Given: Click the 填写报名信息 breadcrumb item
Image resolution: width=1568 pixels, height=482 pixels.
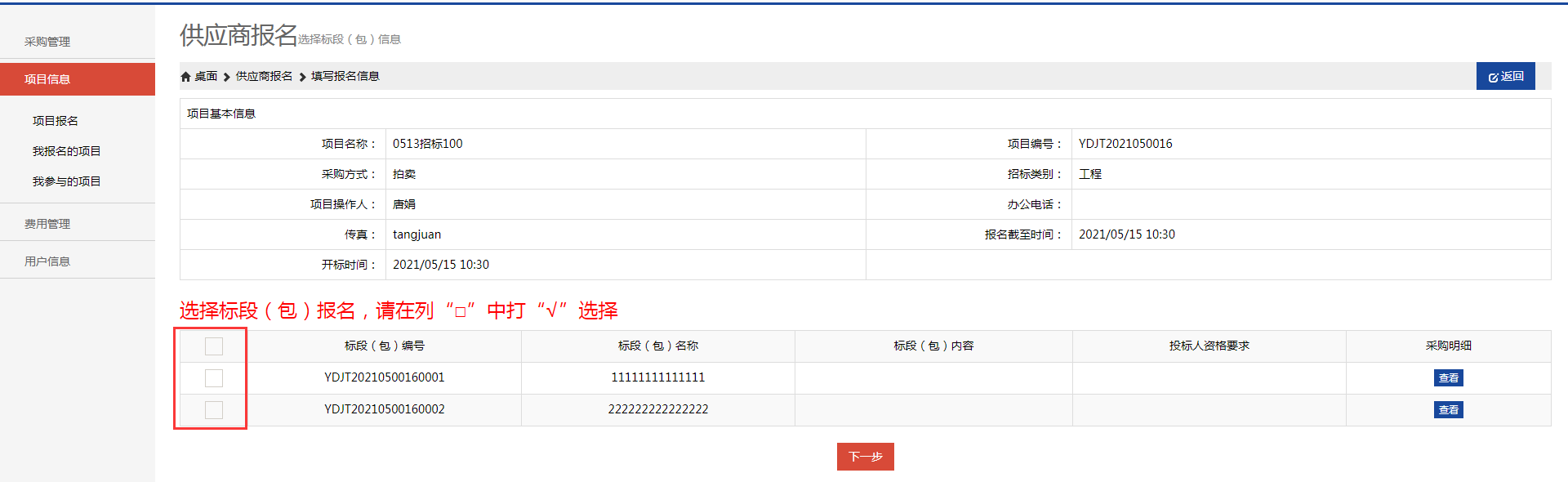Looking at the screenshot, I should tap(345, 77).
